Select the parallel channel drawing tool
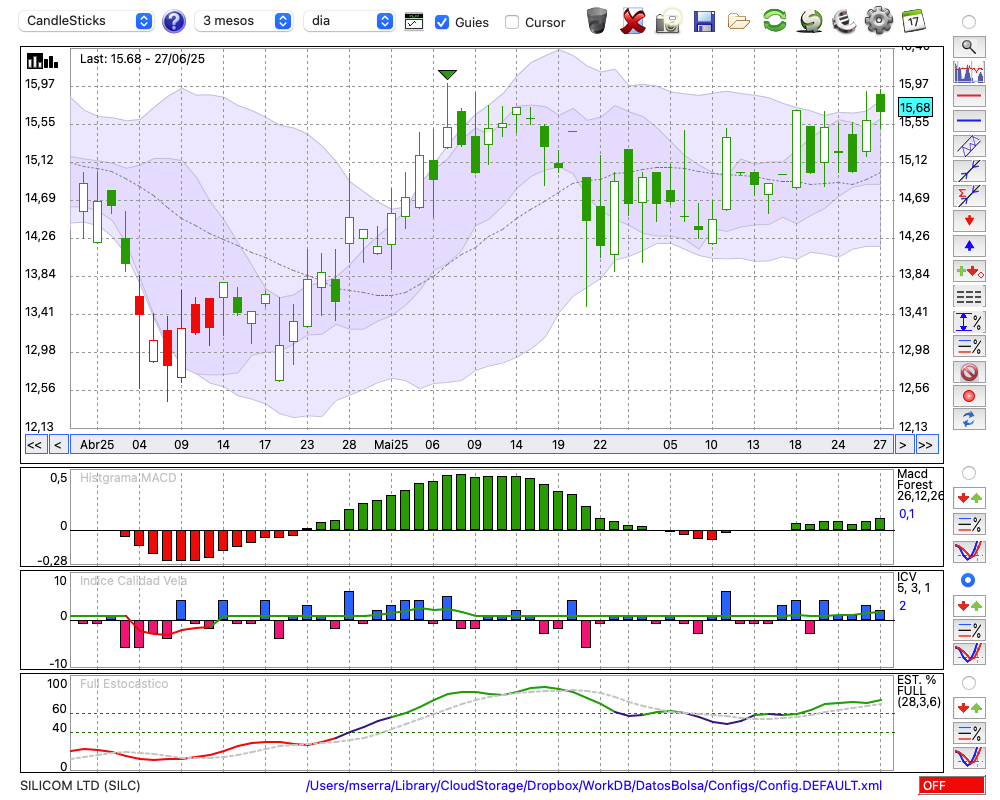Image resolution: width=1000 pixels, height=800 pixels. tap(969, 145)
